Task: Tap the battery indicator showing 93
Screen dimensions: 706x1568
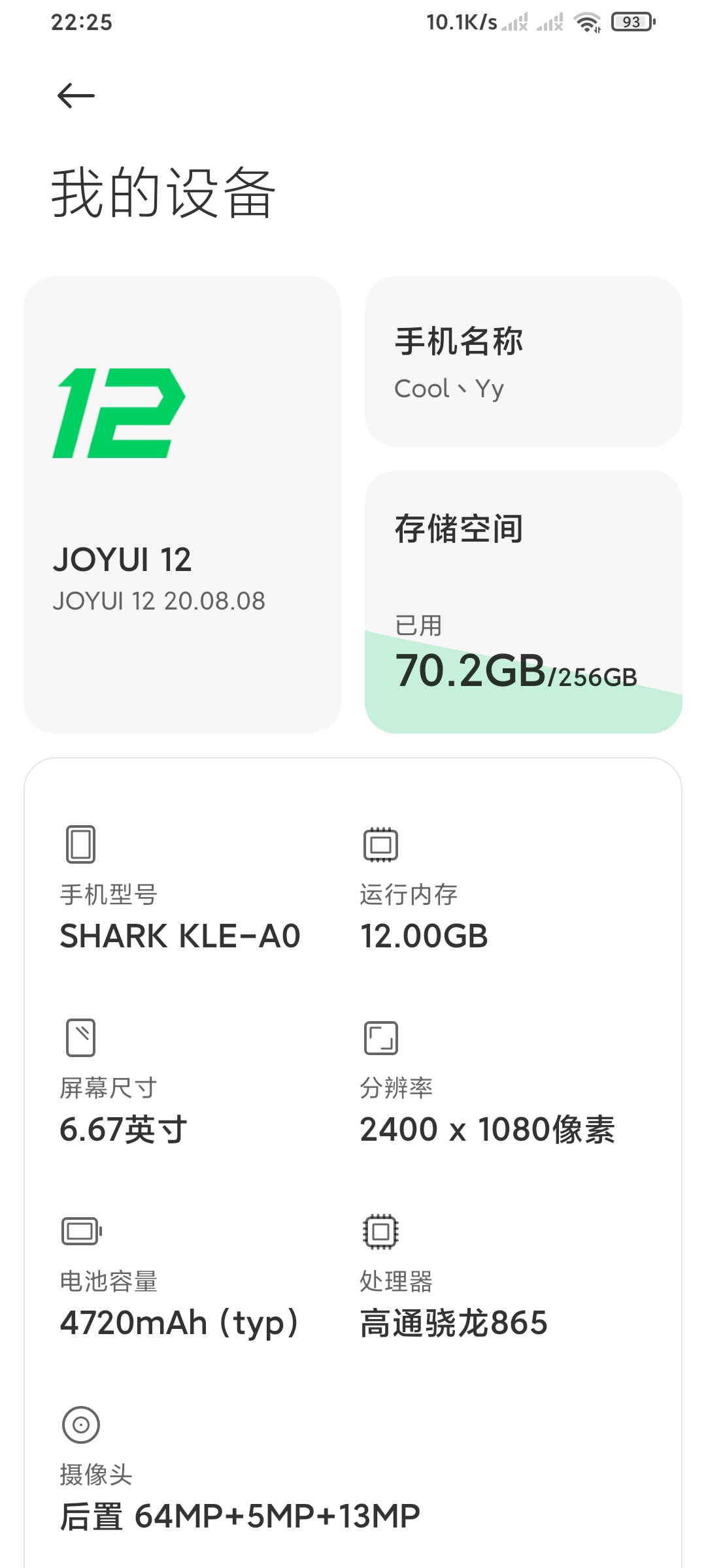Action: 633,22
